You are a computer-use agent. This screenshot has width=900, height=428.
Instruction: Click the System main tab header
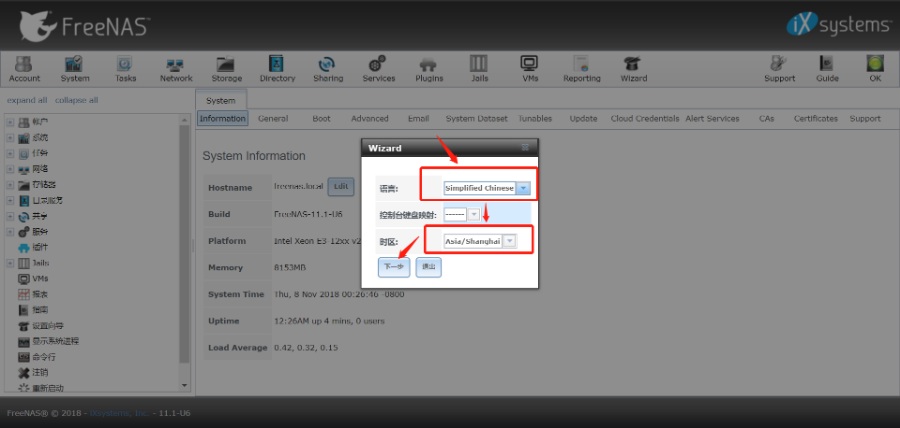(221, 100)
